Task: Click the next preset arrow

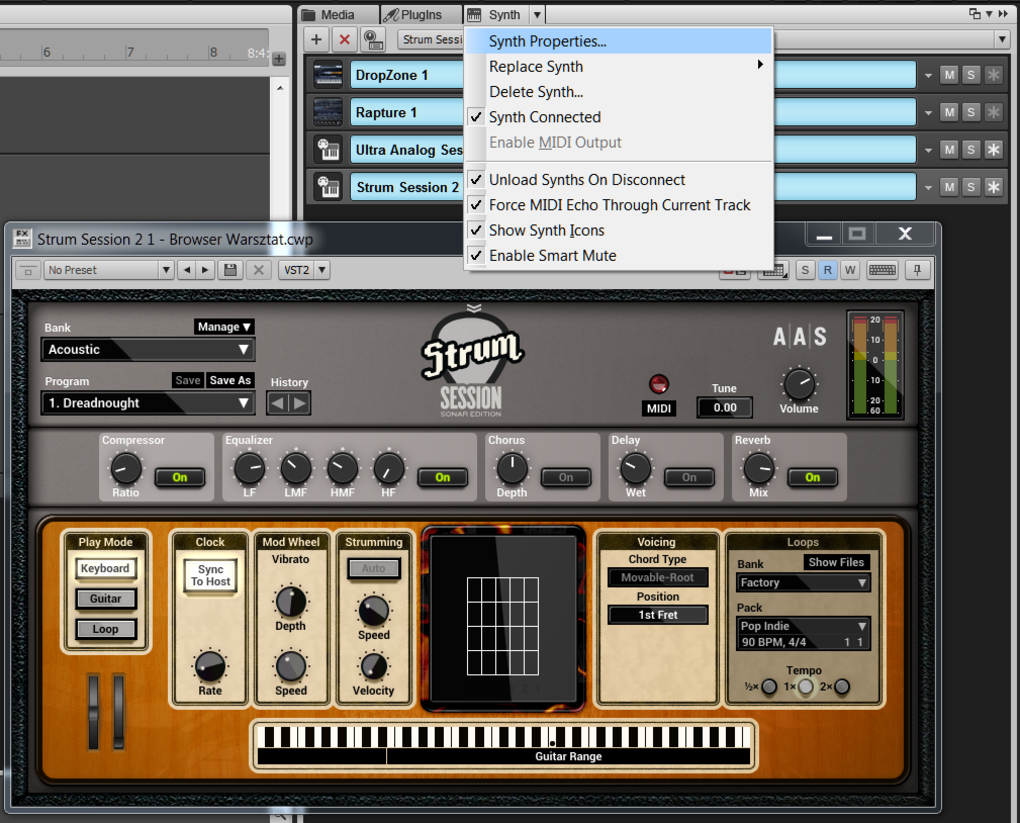Action: coord(205,270)
